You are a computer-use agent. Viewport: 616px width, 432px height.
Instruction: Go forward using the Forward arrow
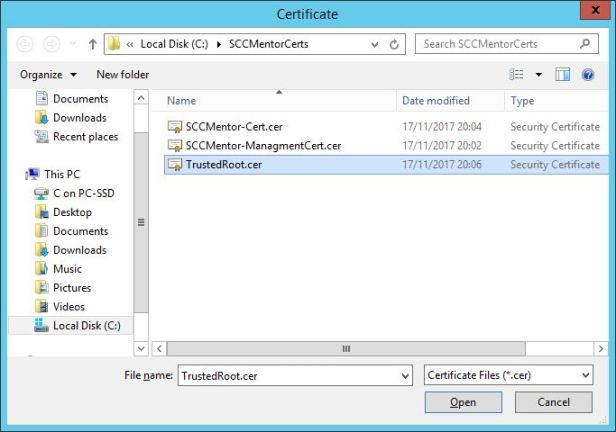pyautogui.click(x=51, y=44)
